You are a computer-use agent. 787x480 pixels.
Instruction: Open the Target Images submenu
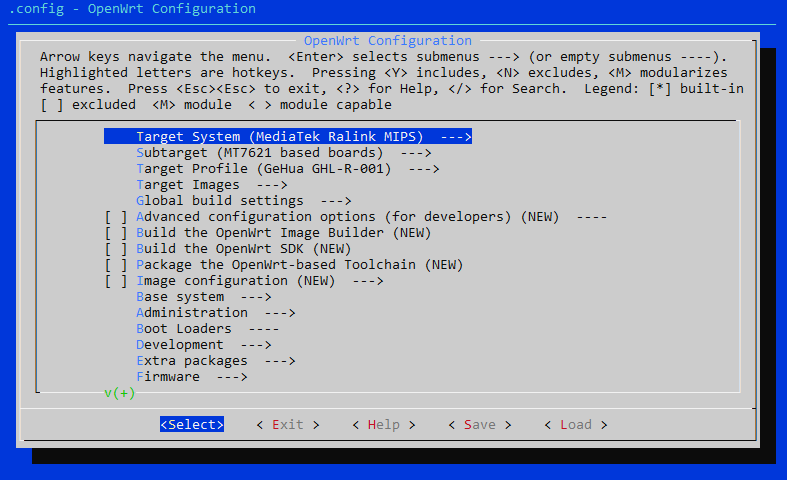tap(211, 185)
